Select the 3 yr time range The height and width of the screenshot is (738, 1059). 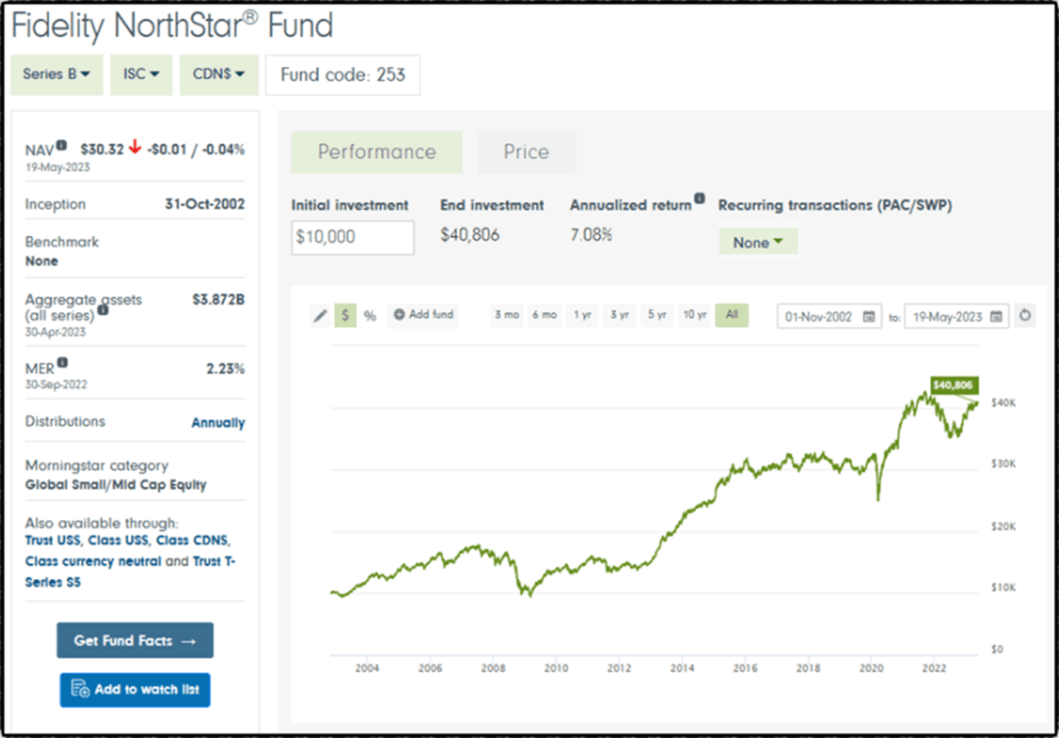click(619, 315)
